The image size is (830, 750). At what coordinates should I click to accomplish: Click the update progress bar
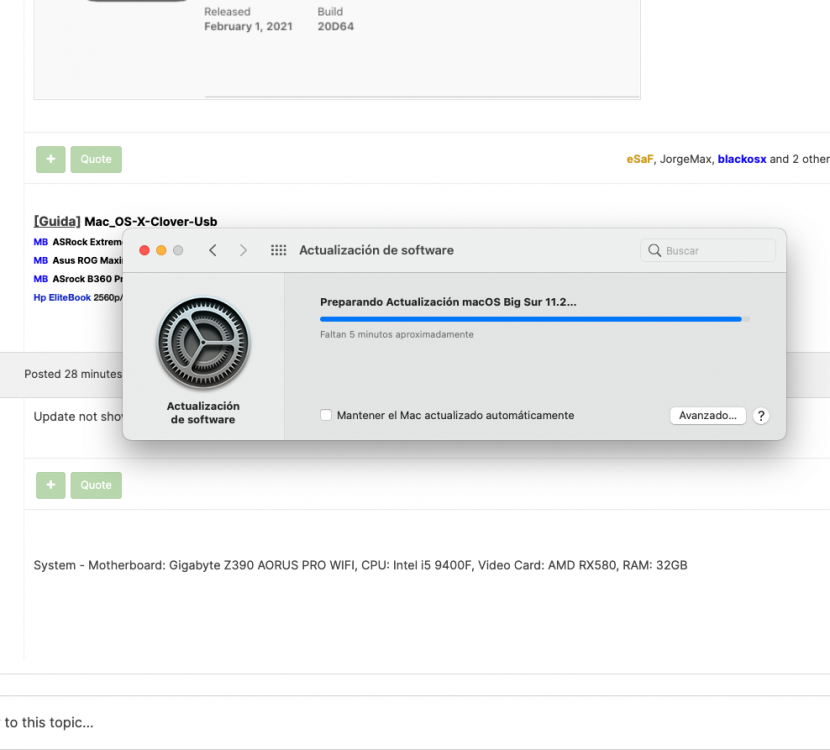pos(535,319)
